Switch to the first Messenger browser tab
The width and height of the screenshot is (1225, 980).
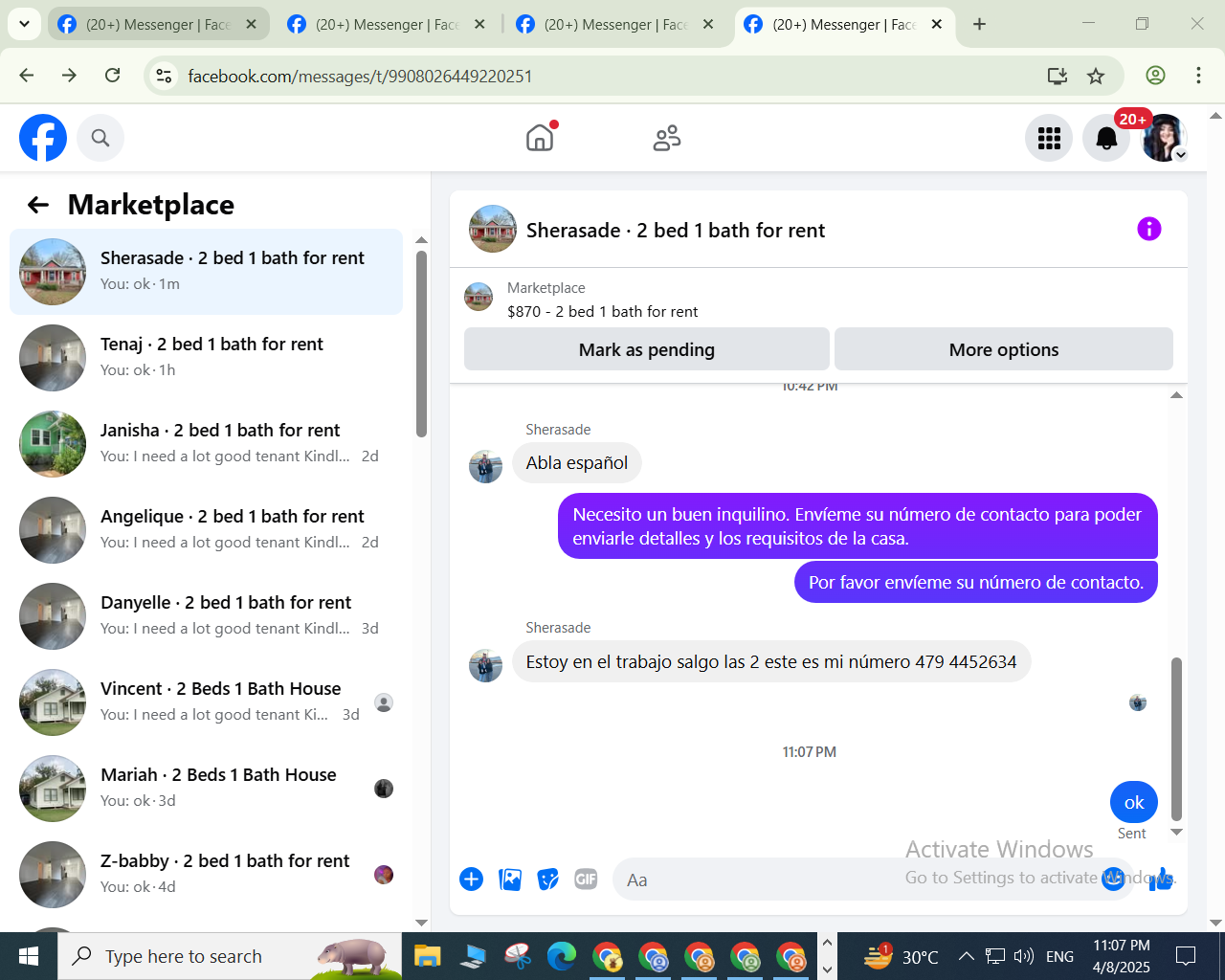coord(159,24)
